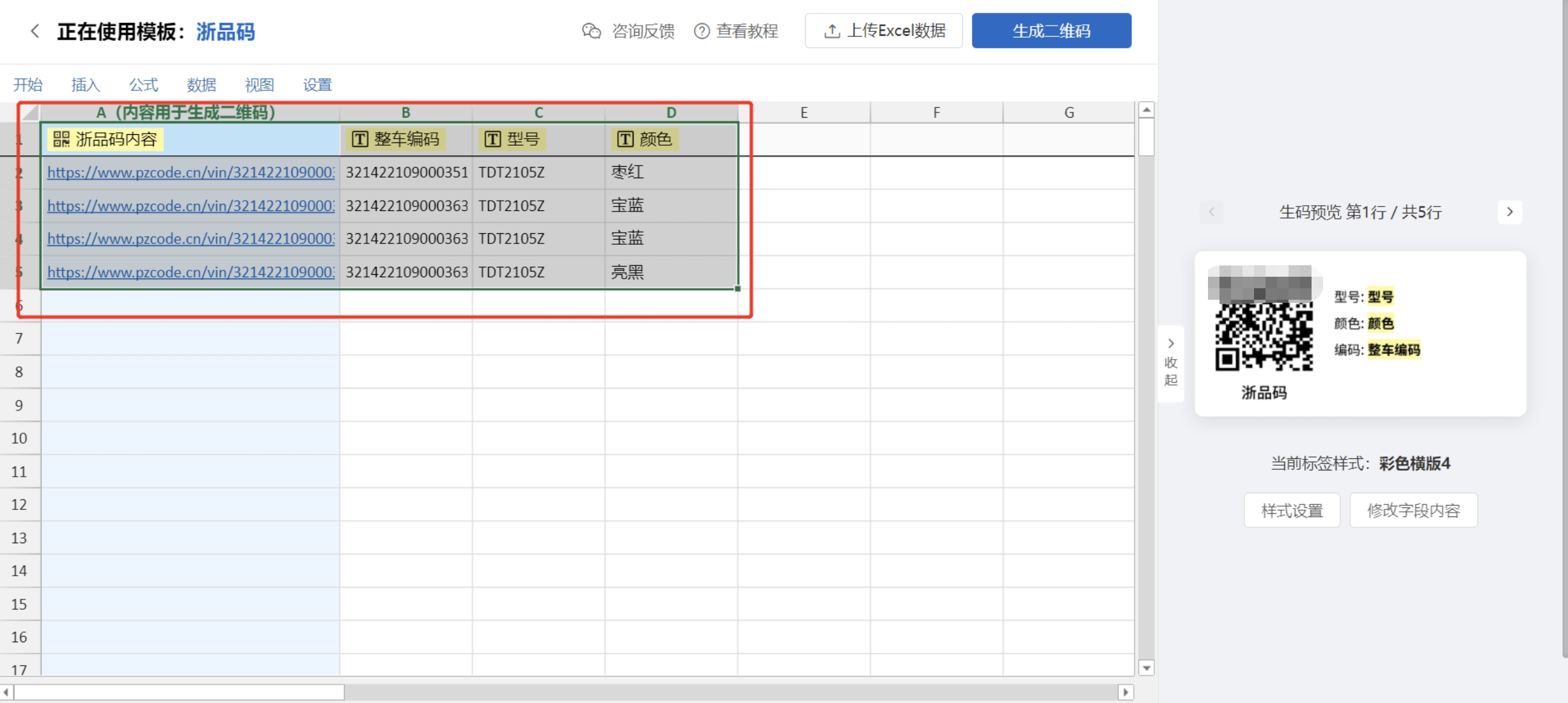Collapse the preview panel with 收起
Screen dimensions: 1568x703
point(1170,363)
